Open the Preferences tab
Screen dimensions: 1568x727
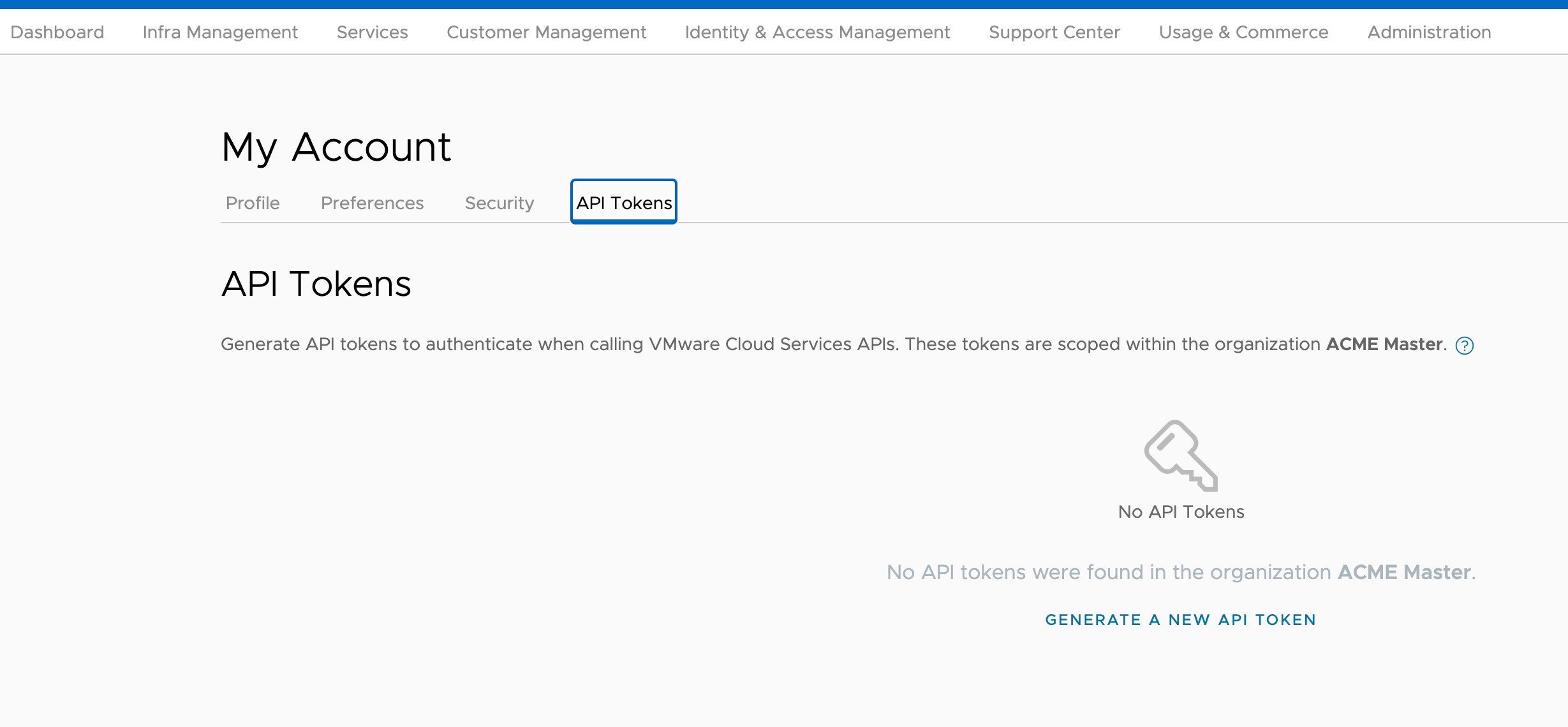click(372, 203)
